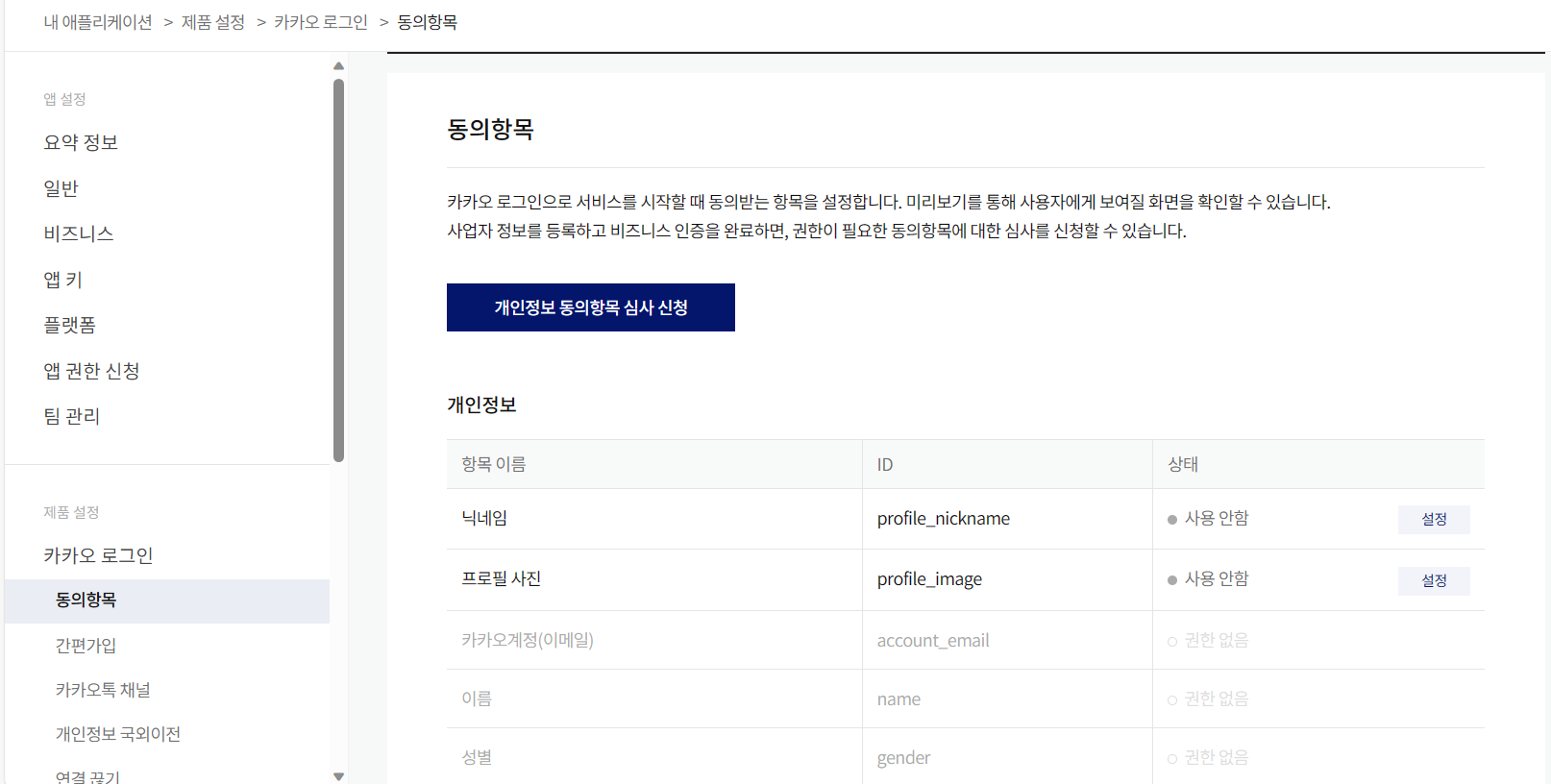Select 동의항목 sidebar submenu
Viewport: 1551px width, 784px height.
click(167, 600)
